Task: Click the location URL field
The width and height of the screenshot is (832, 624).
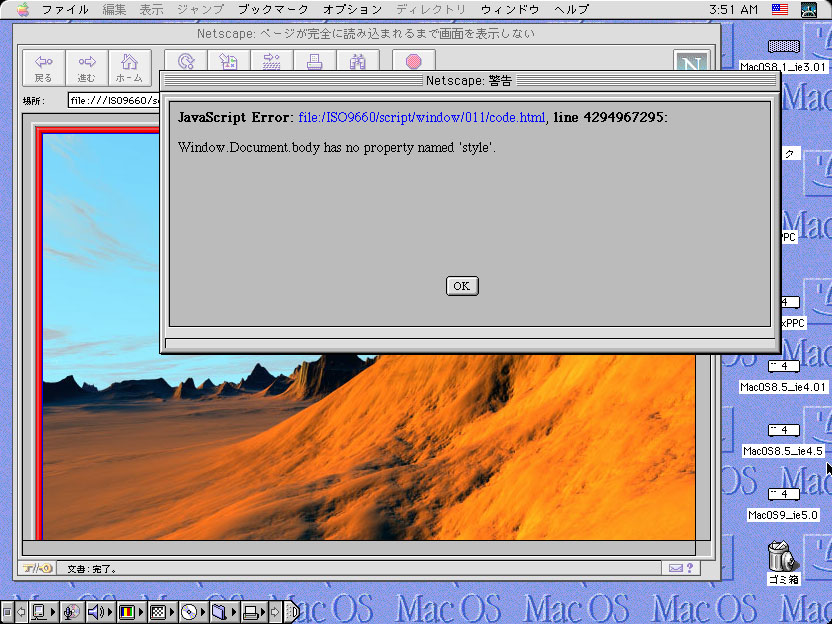Action: 114,100
